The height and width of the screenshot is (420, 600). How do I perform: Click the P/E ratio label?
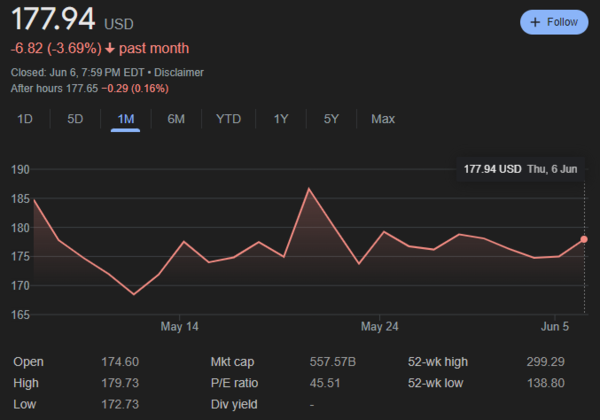(x=236, y=383)
